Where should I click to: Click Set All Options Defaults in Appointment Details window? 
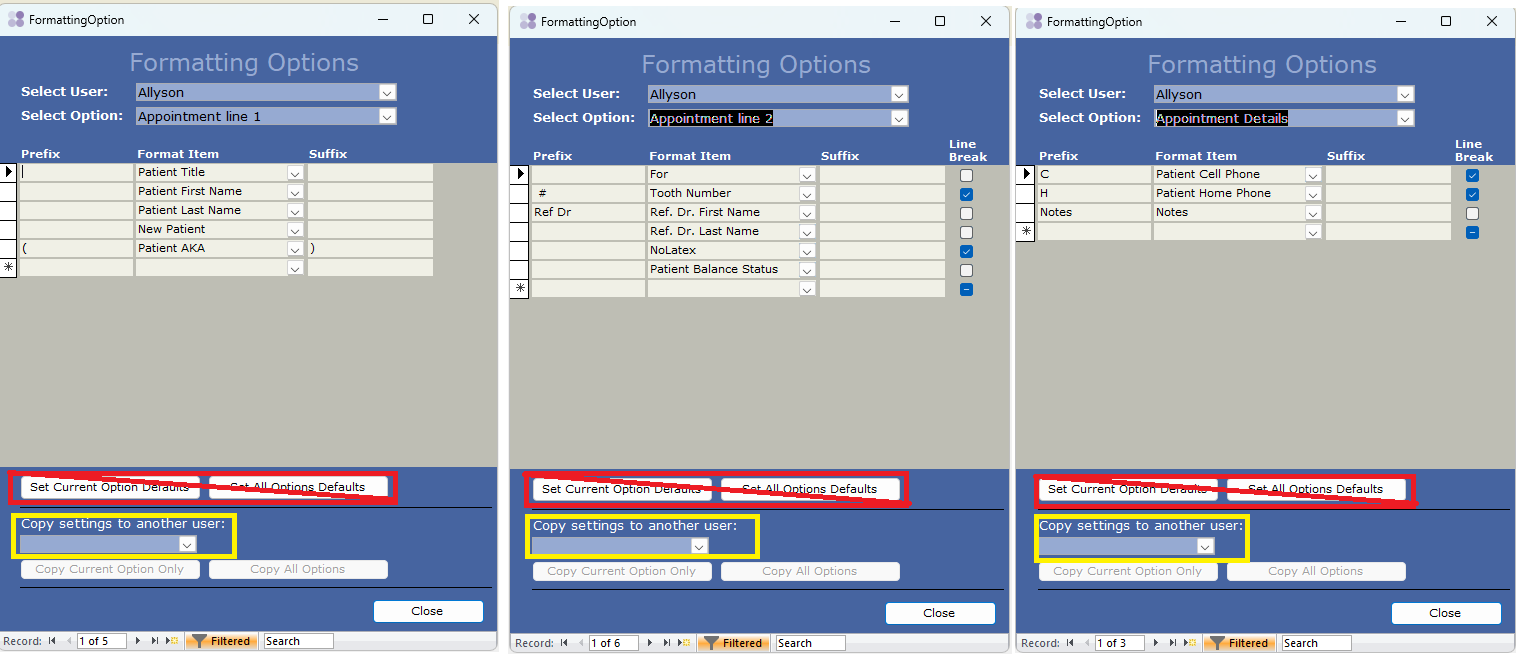(1315, 489)
